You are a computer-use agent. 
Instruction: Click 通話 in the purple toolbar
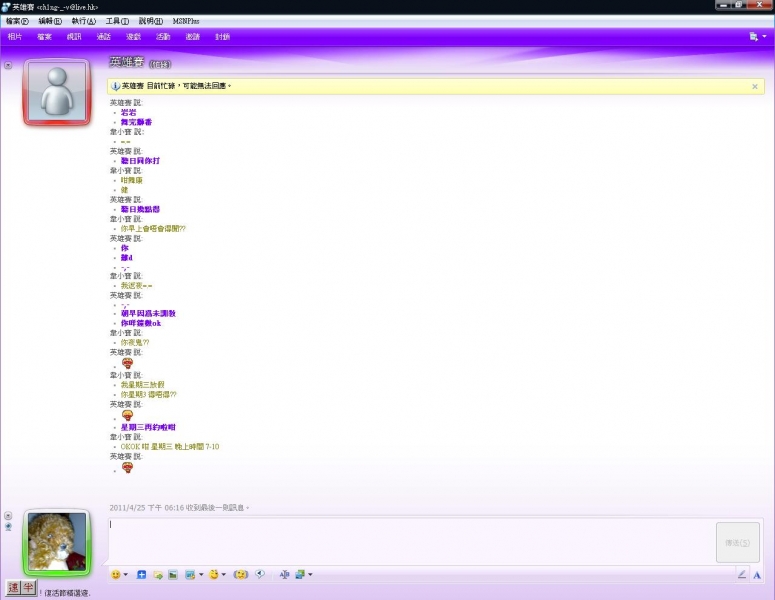(x=104, y=37)
